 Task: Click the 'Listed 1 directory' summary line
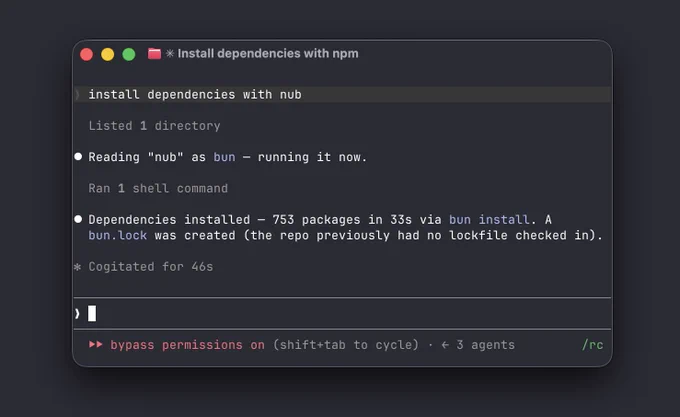(154, 126)
